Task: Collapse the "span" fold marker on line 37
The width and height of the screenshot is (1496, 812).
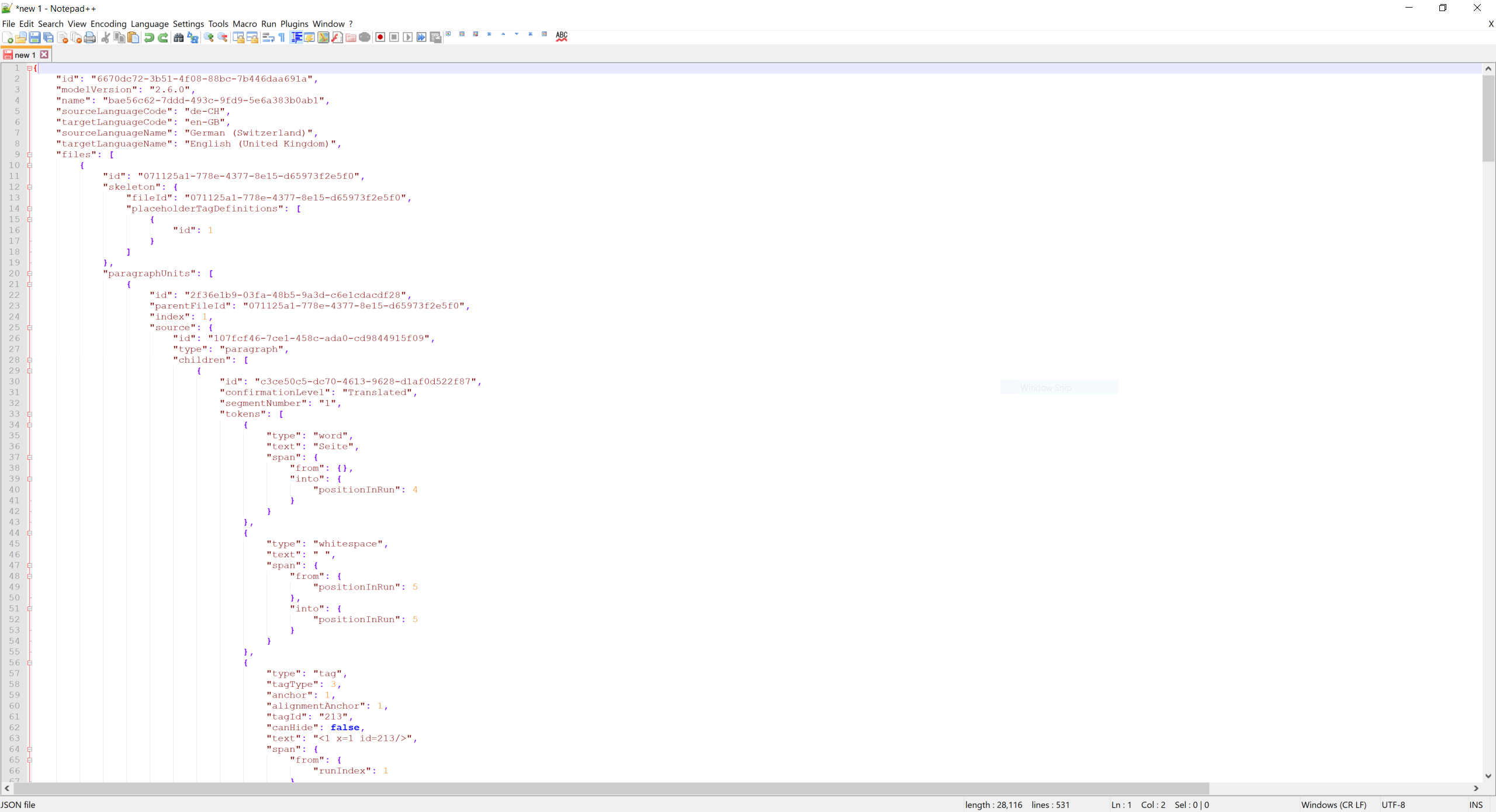Action: [29, 457]
